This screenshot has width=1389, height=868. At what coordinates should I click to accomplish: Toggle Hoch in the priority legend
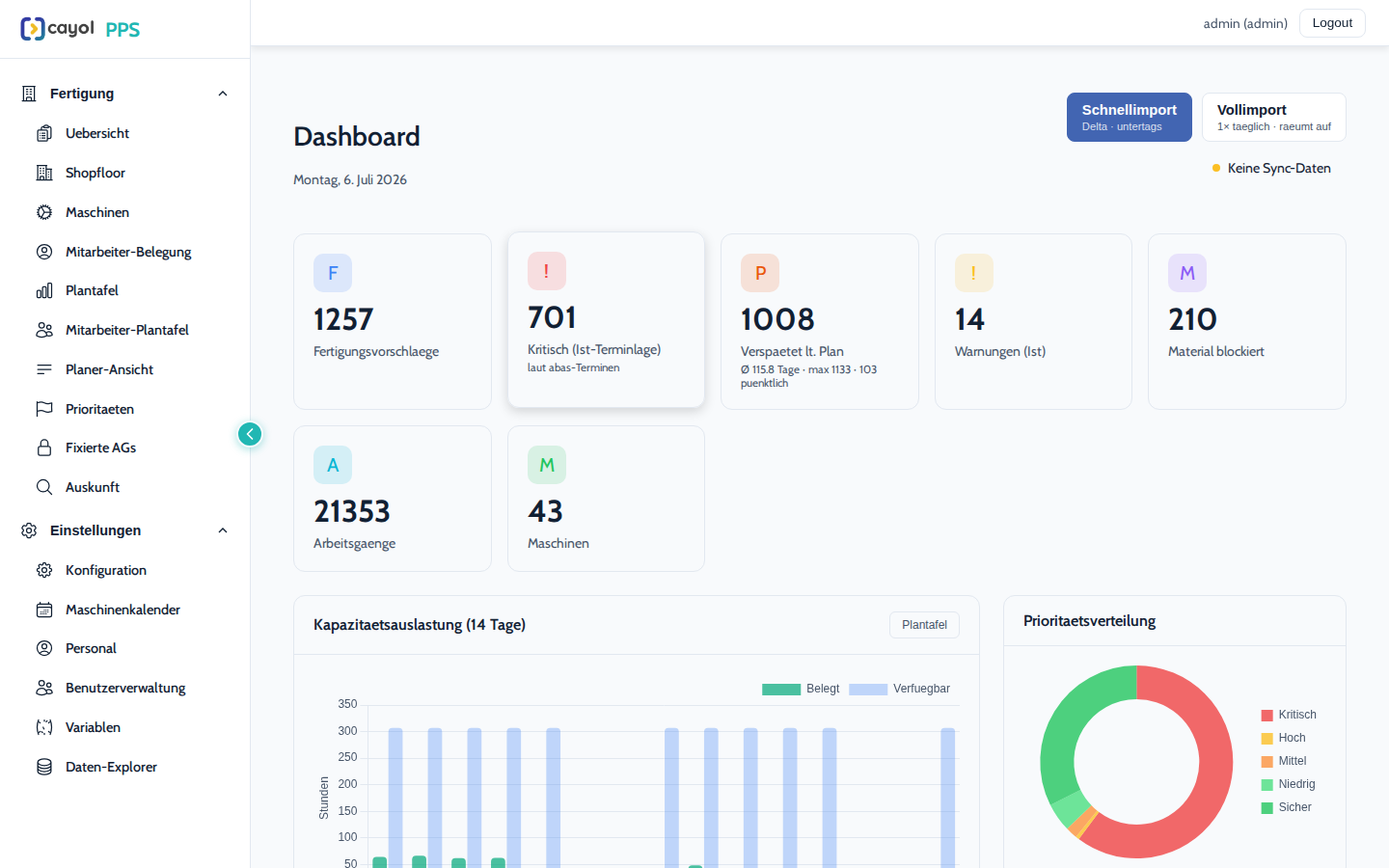pos(1283,738)
